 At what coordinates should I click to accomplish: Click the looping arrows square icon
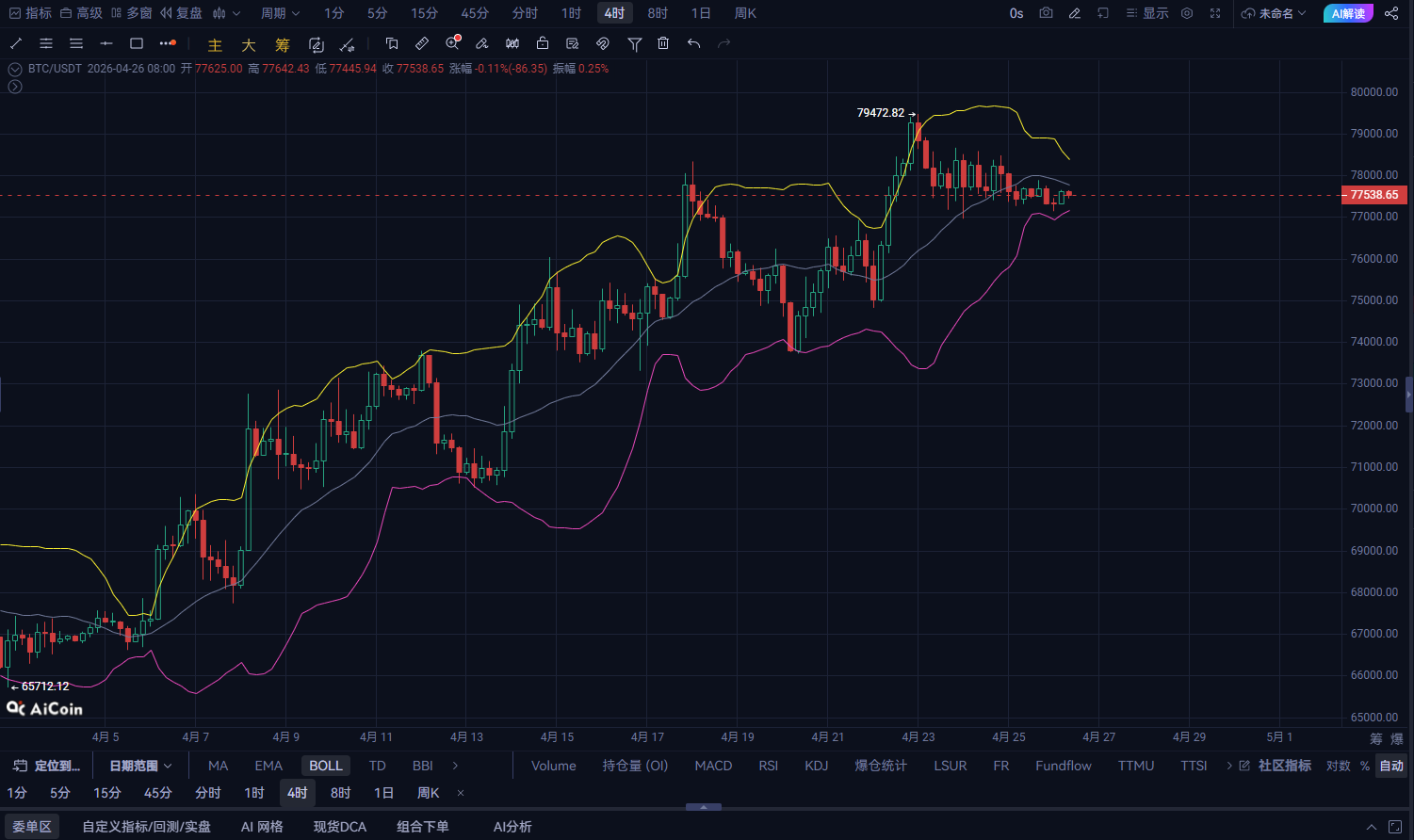tap(317, 44)
